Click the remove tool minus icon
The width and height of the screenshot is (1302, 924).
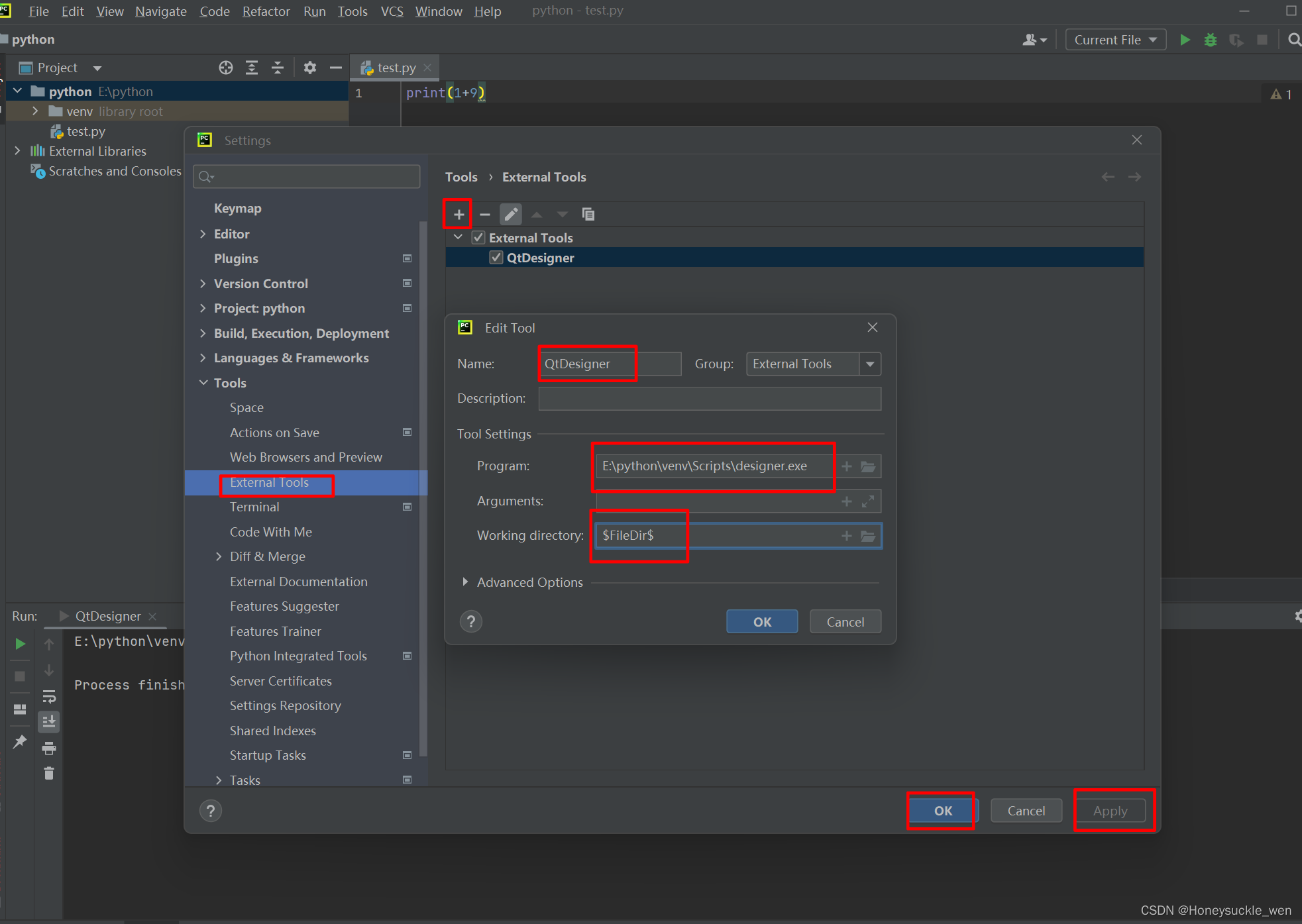485,214
